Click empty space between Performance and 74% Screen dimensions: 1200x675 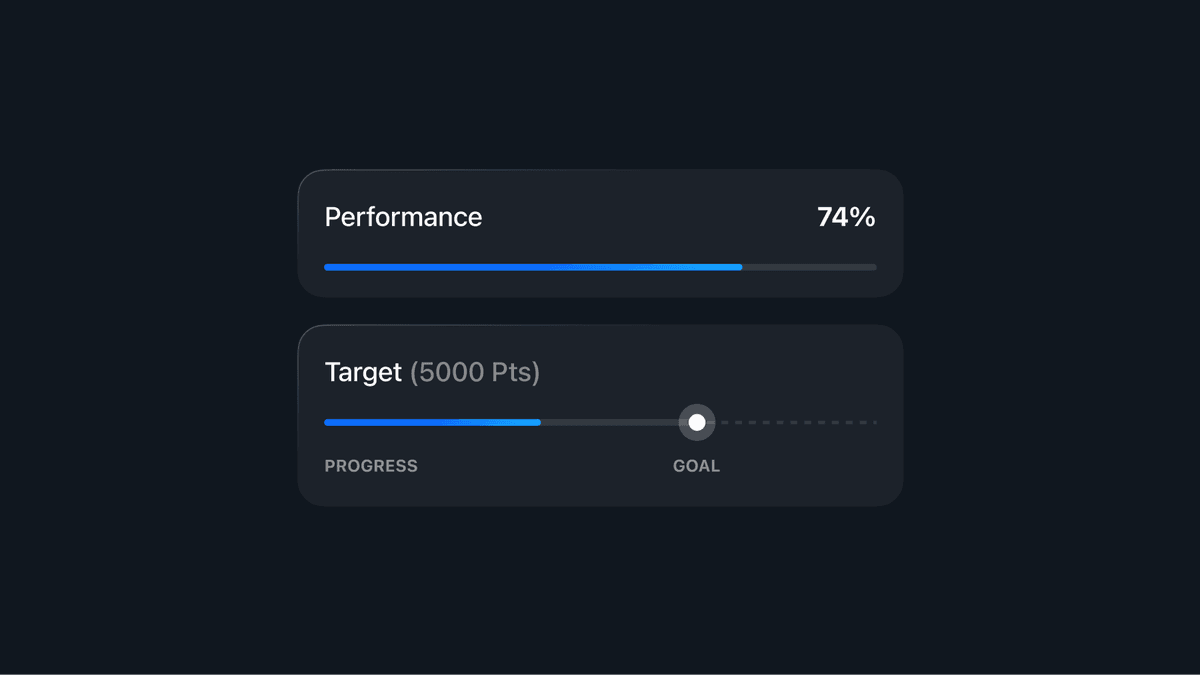point(650,217)
